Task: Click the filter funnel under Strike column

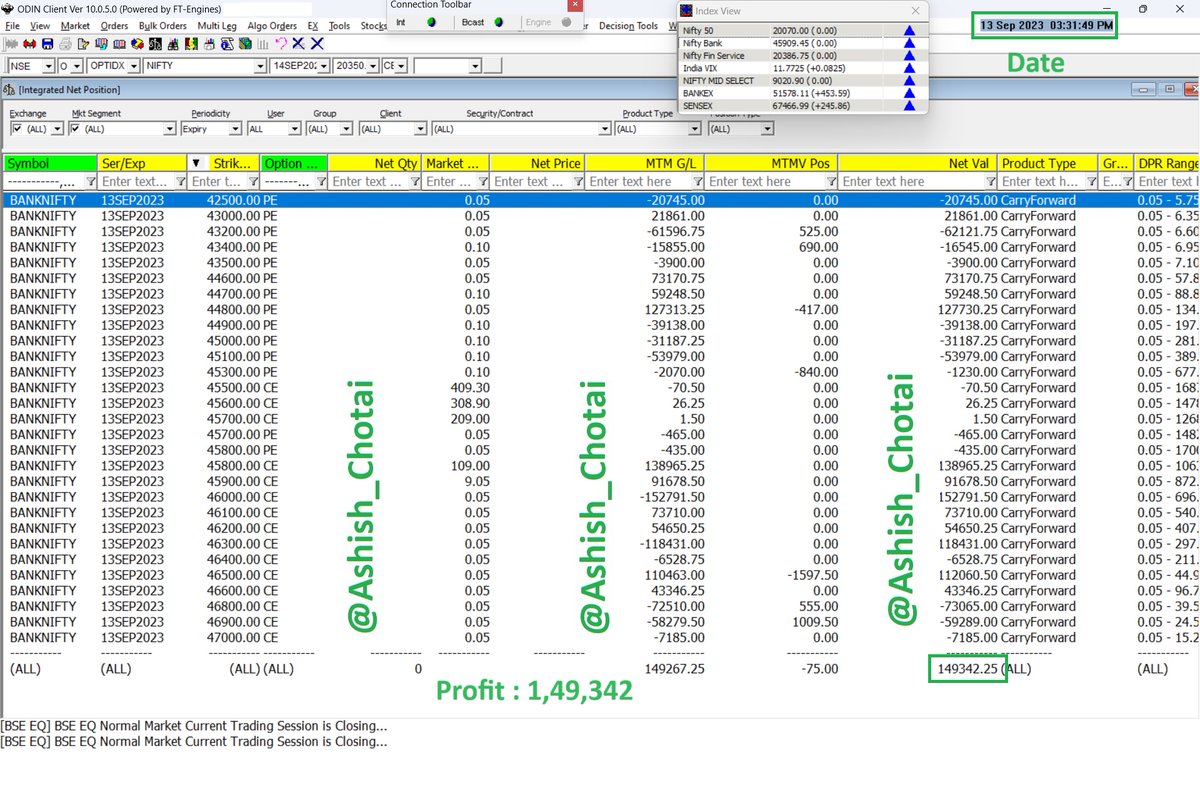Action: 253,181
